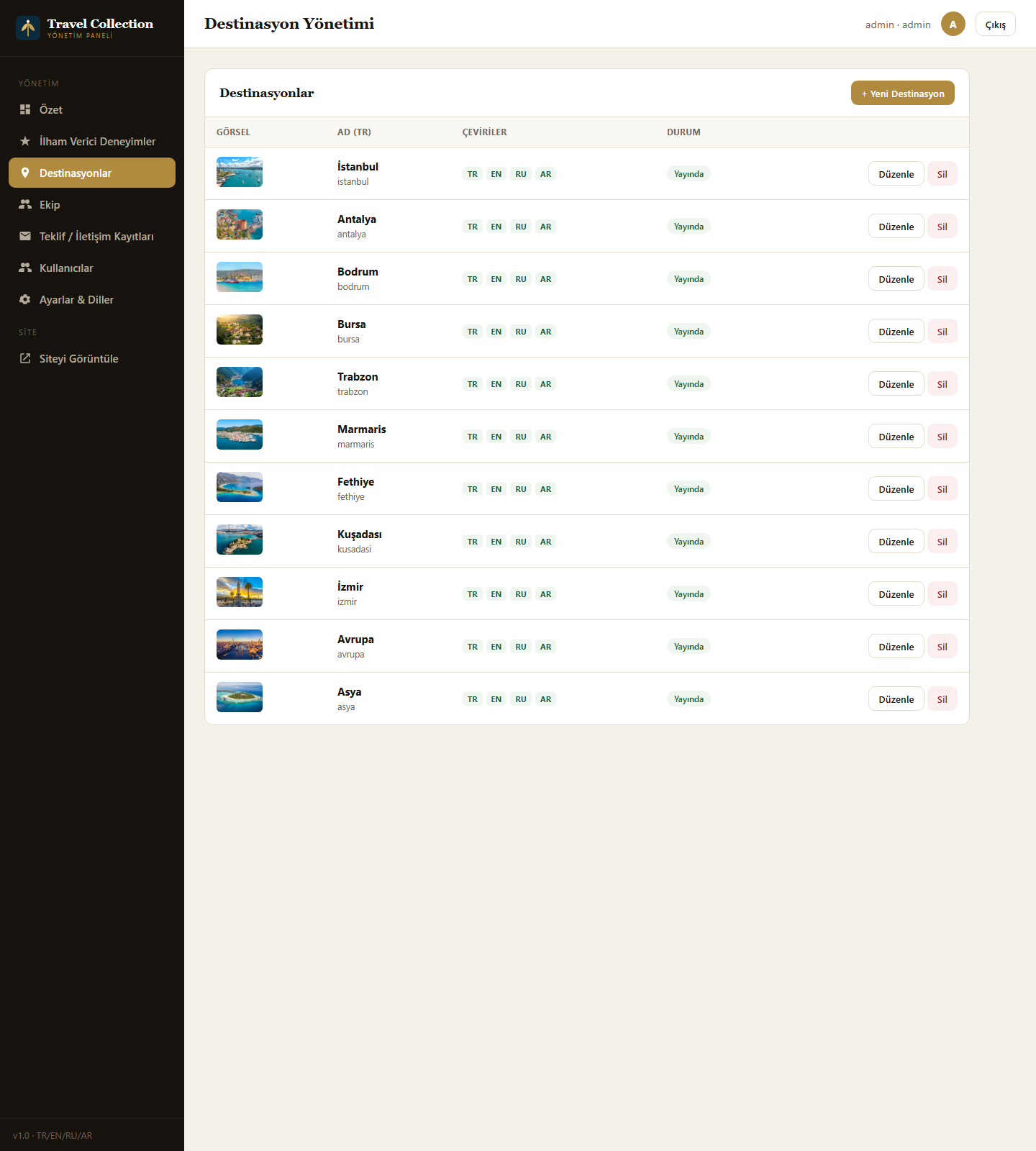1036x1151 pixels.
Task: Open Özet in the sidebar
Action: (x=92, y=109)
